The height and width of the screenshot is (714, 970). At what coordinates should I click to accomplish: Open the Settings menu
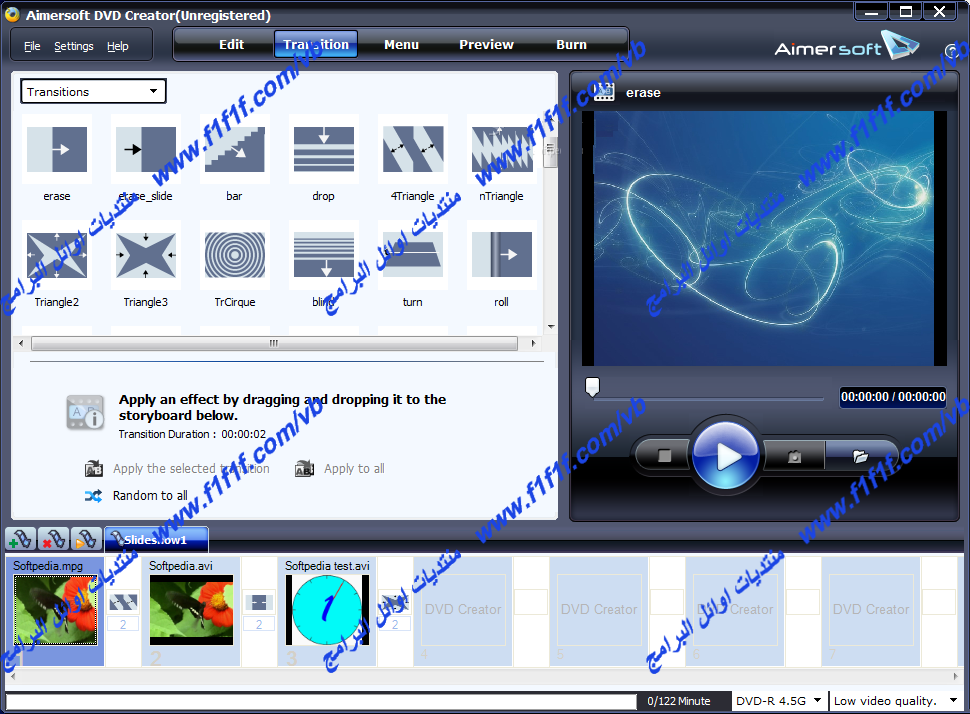tap(73, 46)
